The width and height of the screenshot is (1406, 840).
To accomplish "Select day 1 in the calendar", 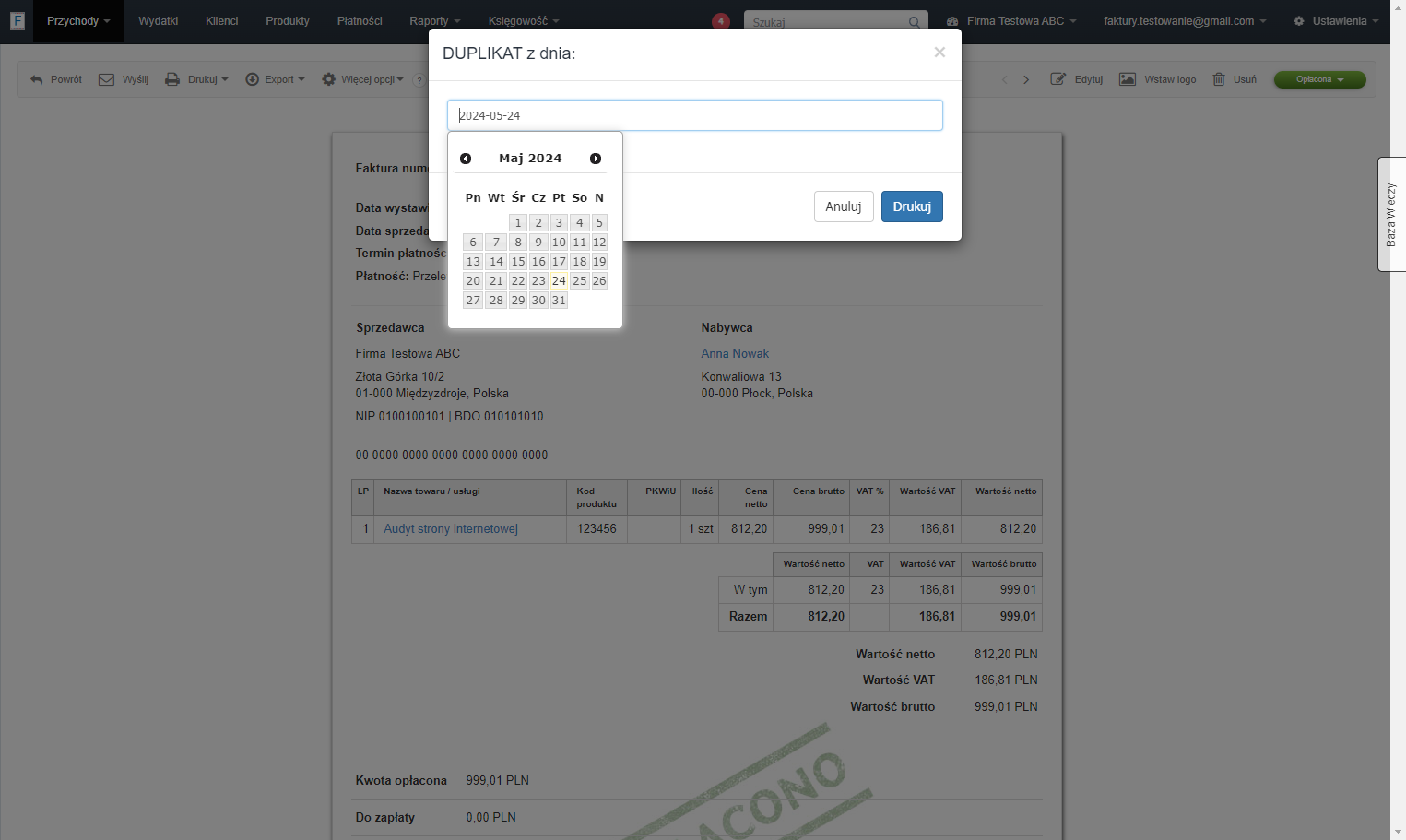I will coord(518,223).
